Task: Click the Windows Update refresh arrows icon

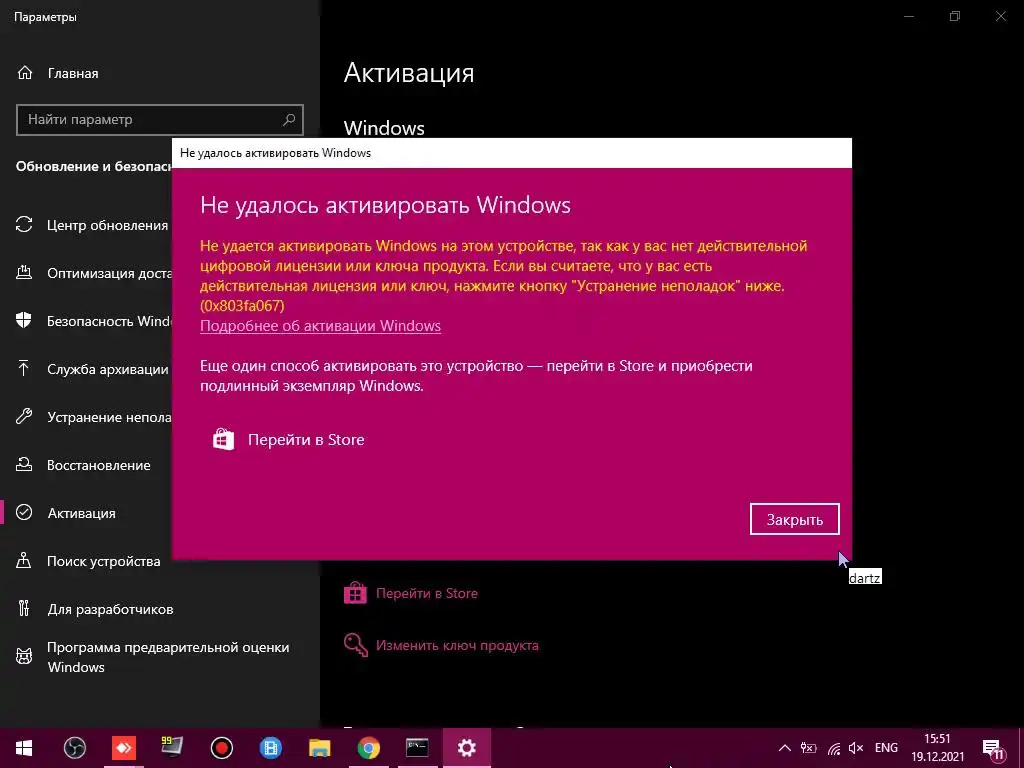Action: pyautogui.click(x=24, y=225)
